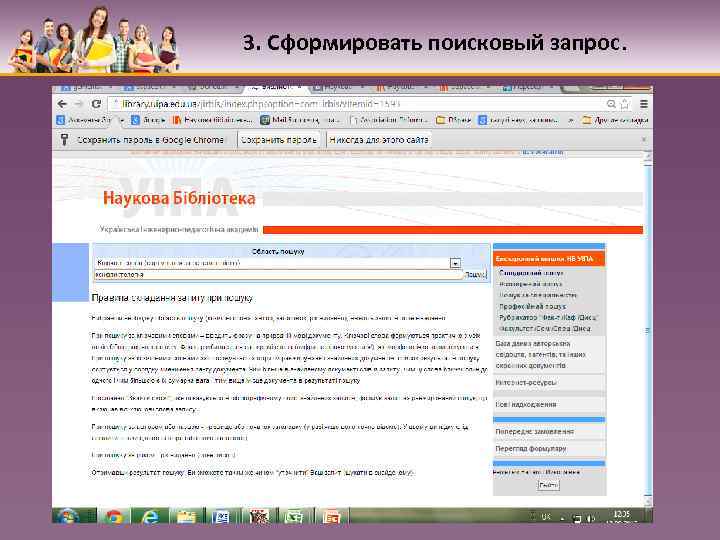
Task: Open the Наукова бібліотека bookmark
Action: point(213,120)
